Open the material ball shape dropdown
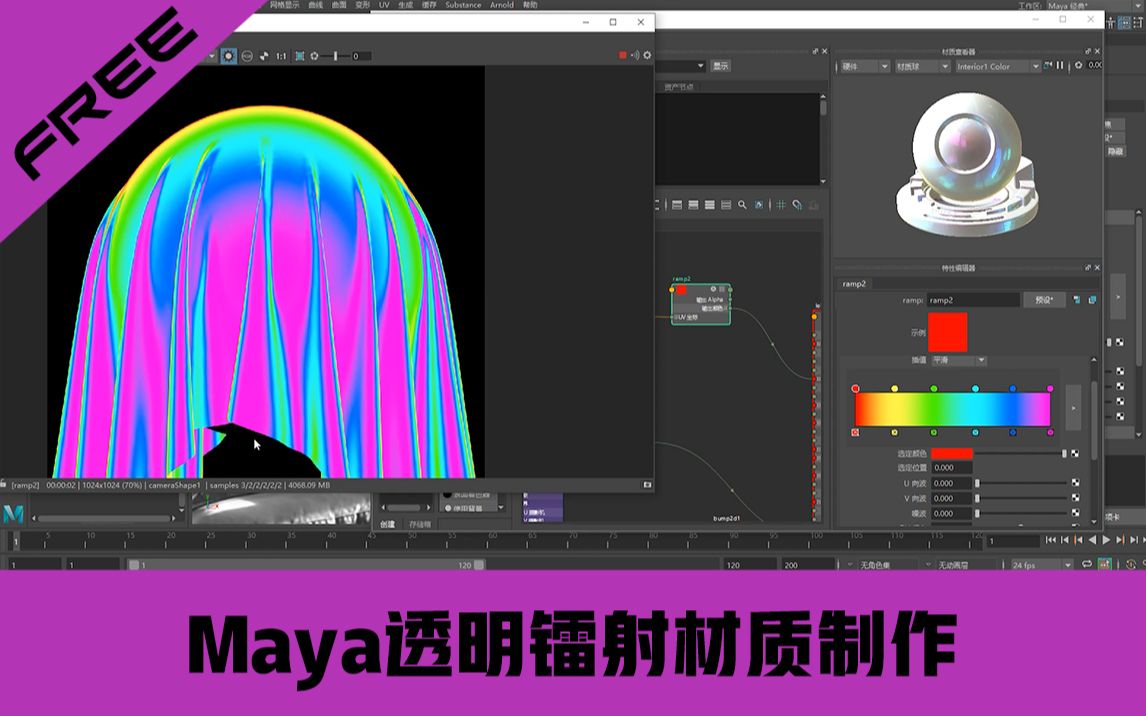The image size is (1146, 716). click(x=922, y=66)
